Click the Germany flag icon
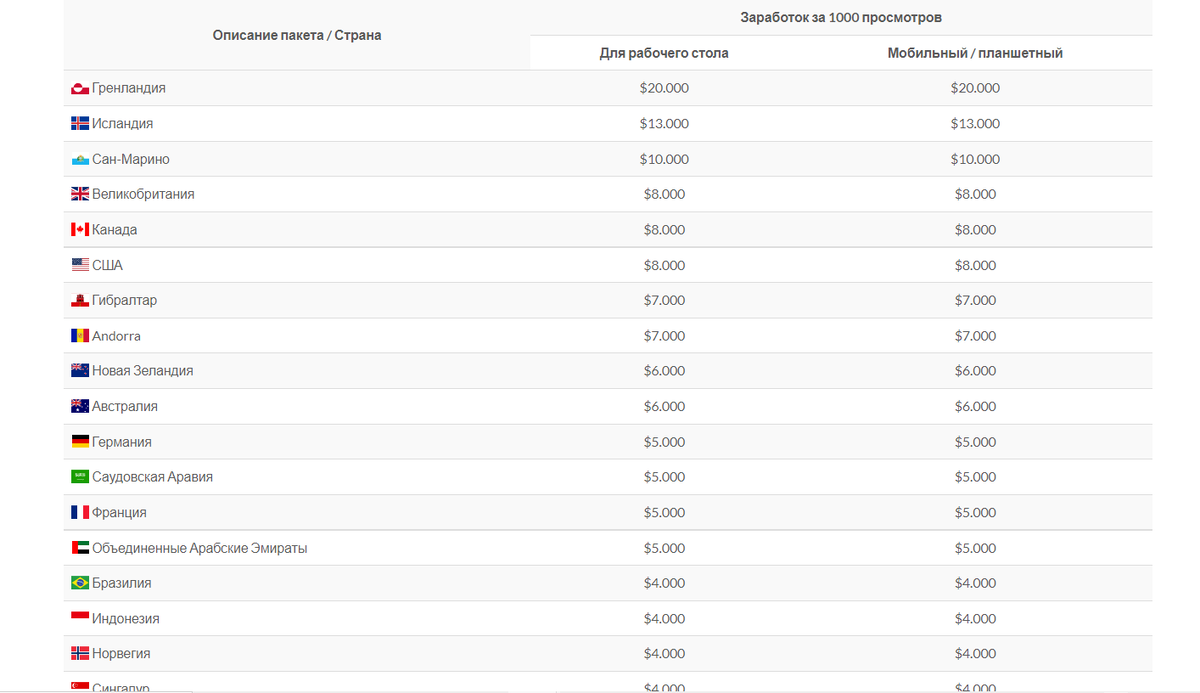 80,442
